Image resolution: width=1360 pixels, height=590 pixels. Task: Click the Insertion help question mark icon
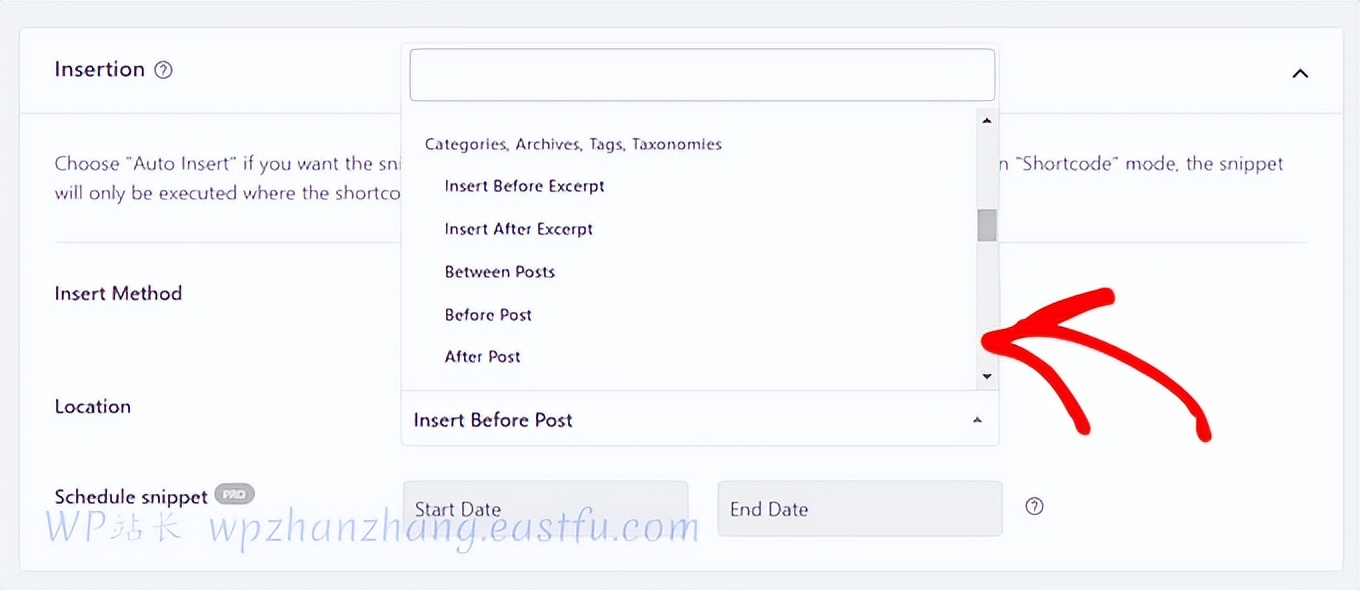click(164, 70)
